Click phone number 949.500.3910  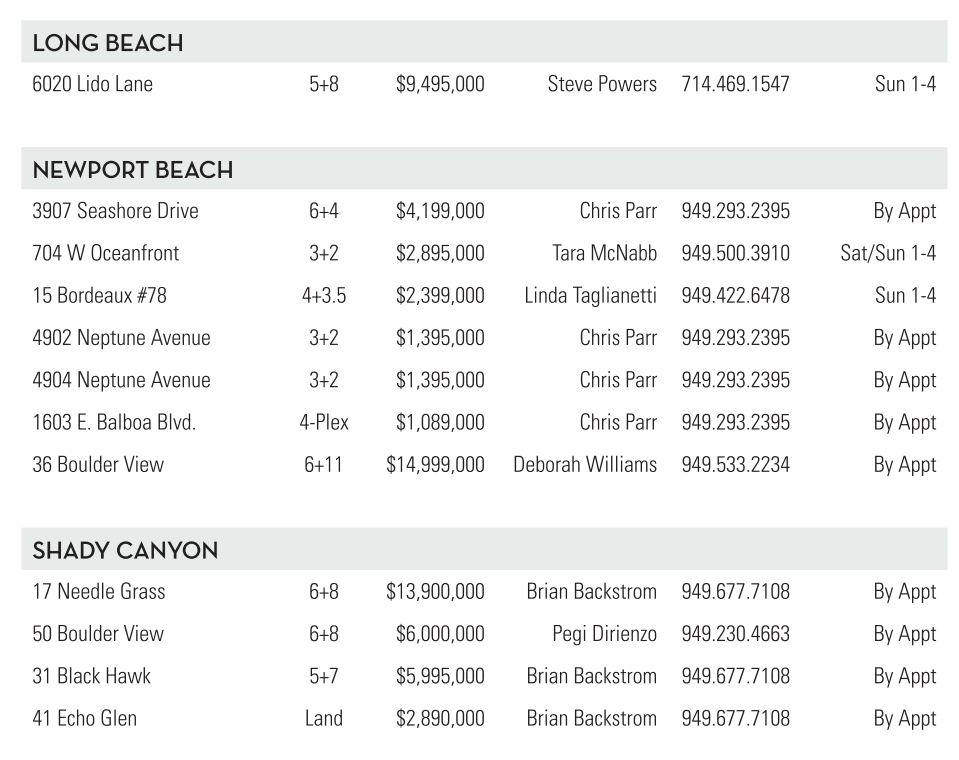[x=735, y=253]
